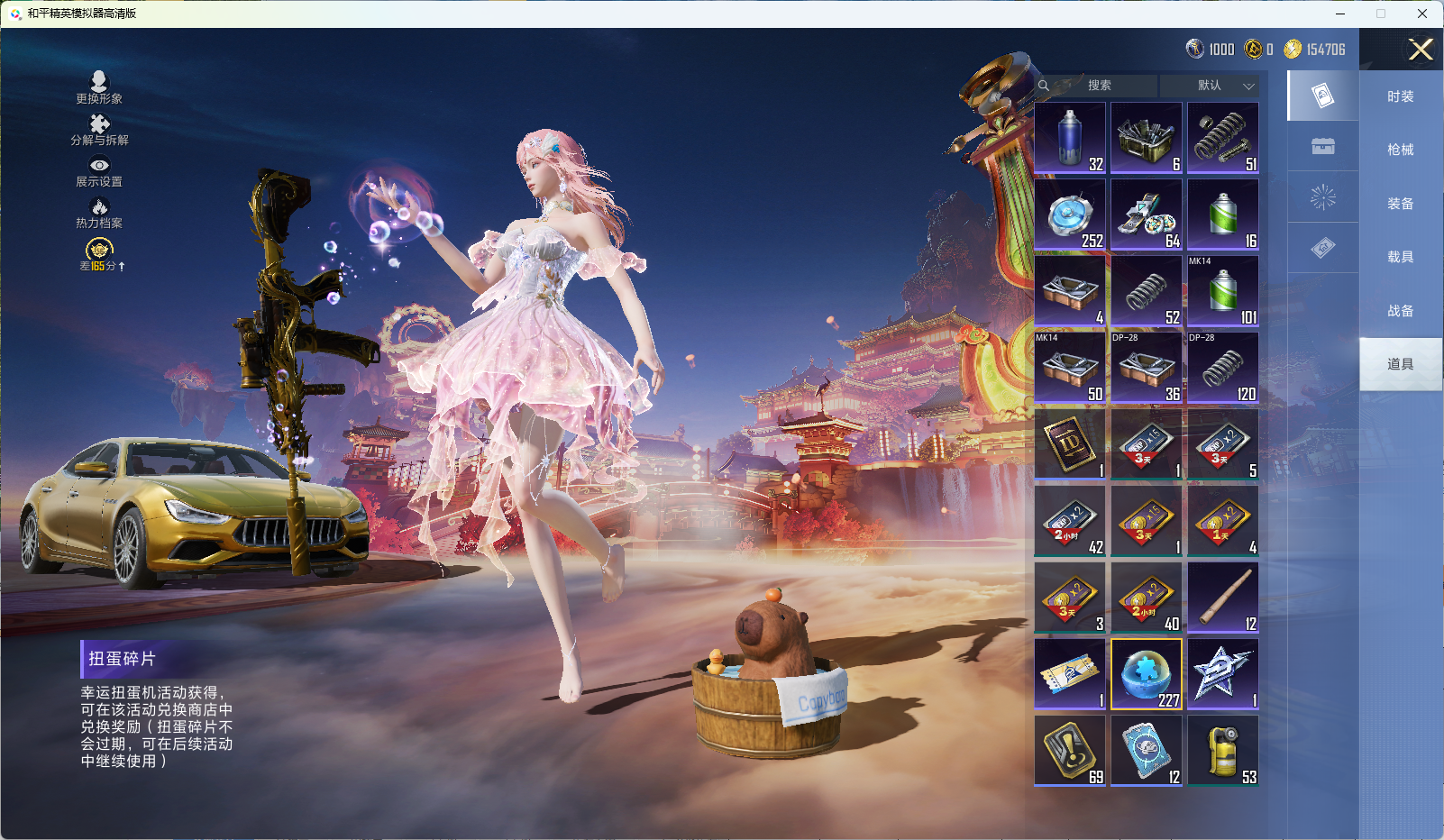Select the 载具 vehicles tab
Viewport: 1444px width, 840px height.
[x=1400, y=257]
